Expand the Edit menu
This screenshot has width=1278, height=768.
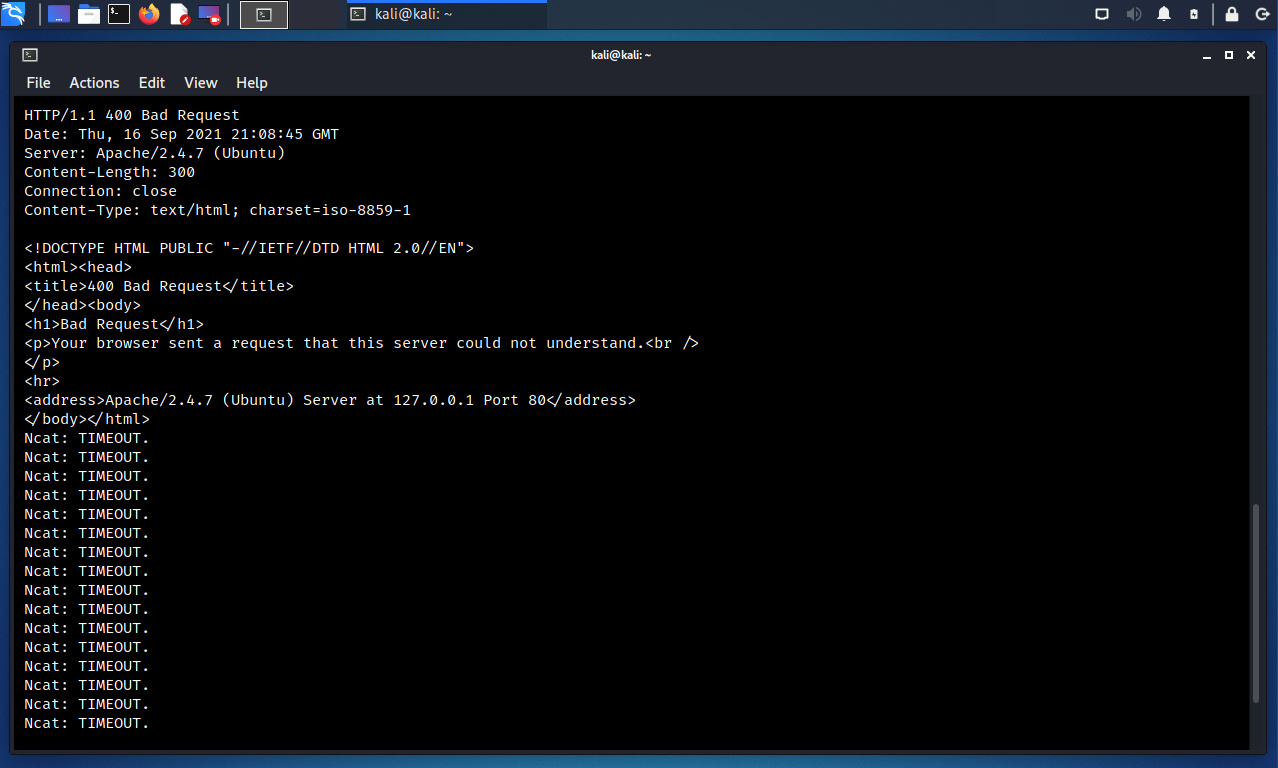click(x=152, y=83)
